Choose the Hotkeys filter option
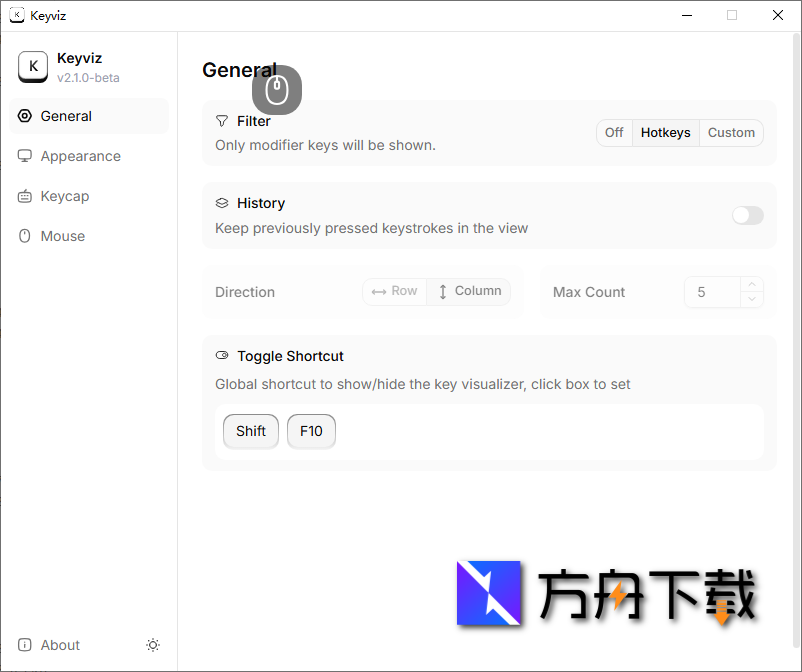Image resolution: width=802 pixels, height=672 pixels. (x=665, y=133)
